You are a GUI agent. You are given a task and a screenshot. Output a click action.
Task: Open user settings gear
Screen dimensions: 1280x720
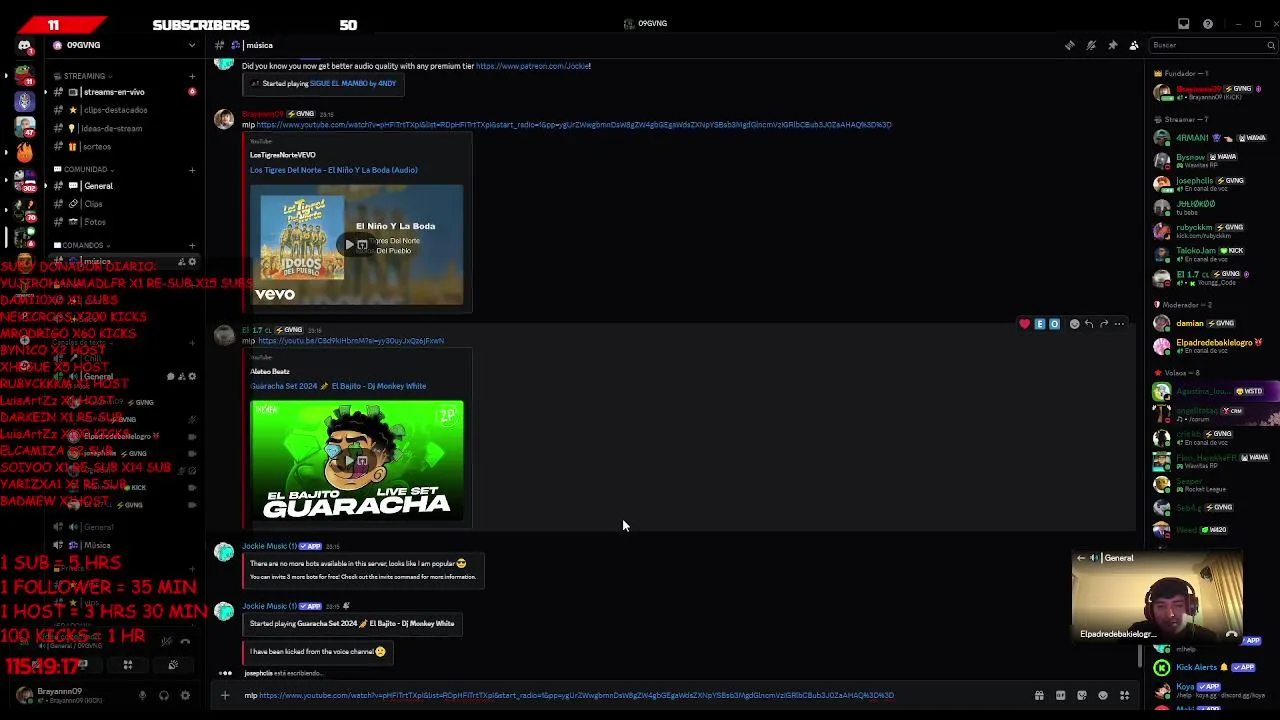point(185,695)
